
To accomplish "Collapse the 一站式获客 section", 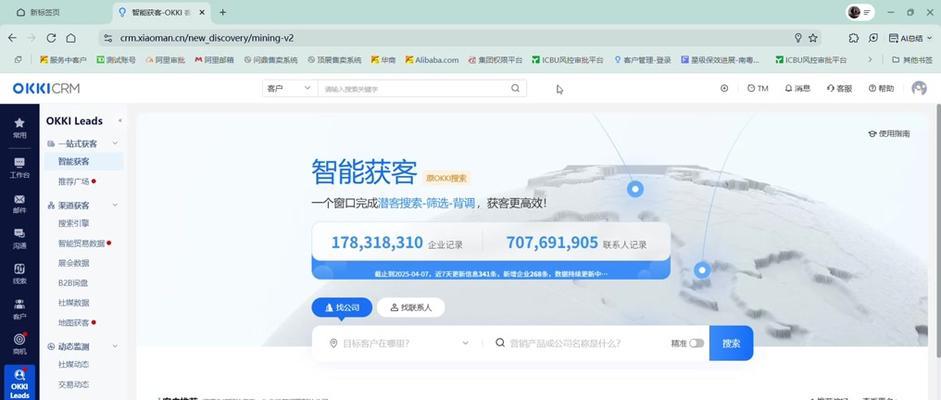I will [115, 143].
